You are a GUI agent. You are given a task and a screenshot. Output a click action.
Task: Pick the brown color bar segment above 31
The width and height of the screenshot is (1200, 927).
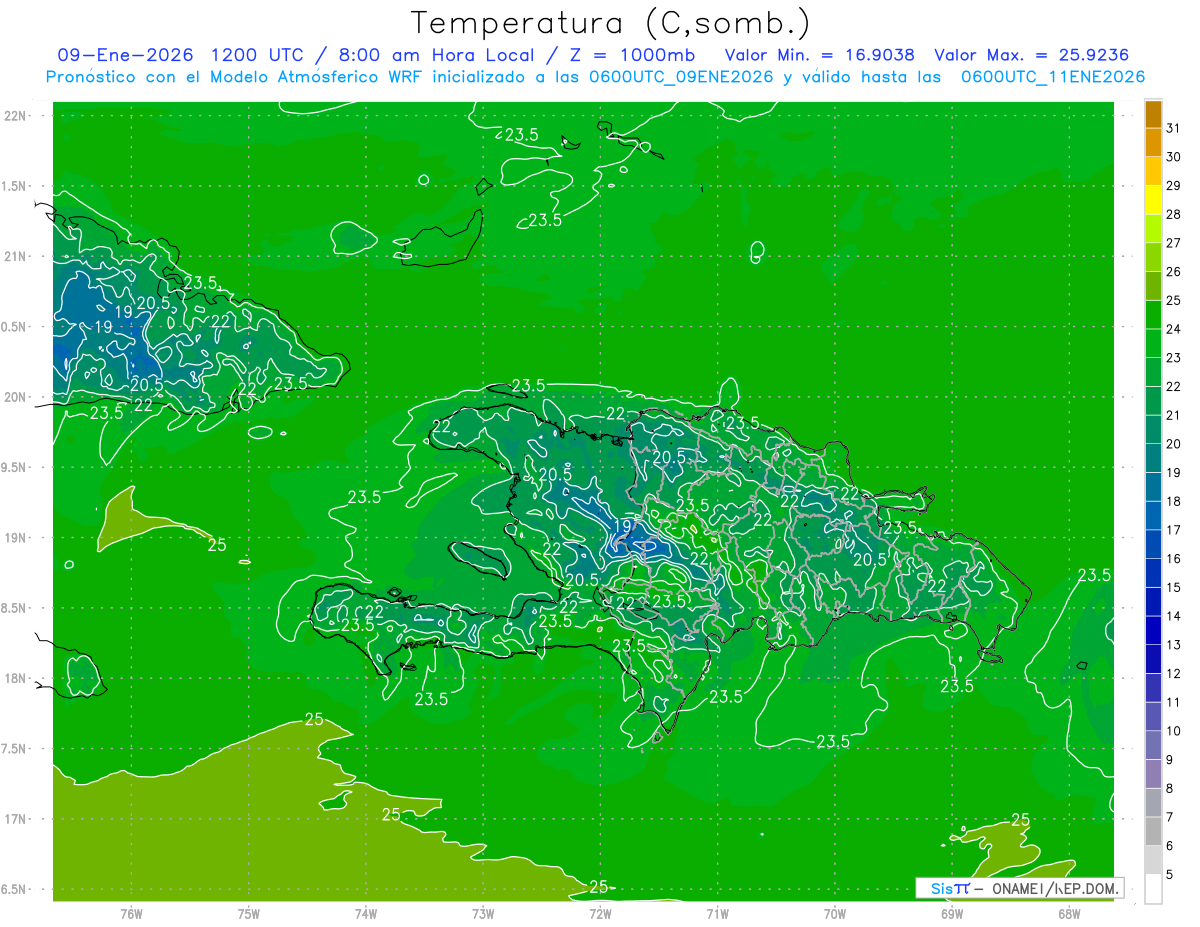[x=1153, y=114]
